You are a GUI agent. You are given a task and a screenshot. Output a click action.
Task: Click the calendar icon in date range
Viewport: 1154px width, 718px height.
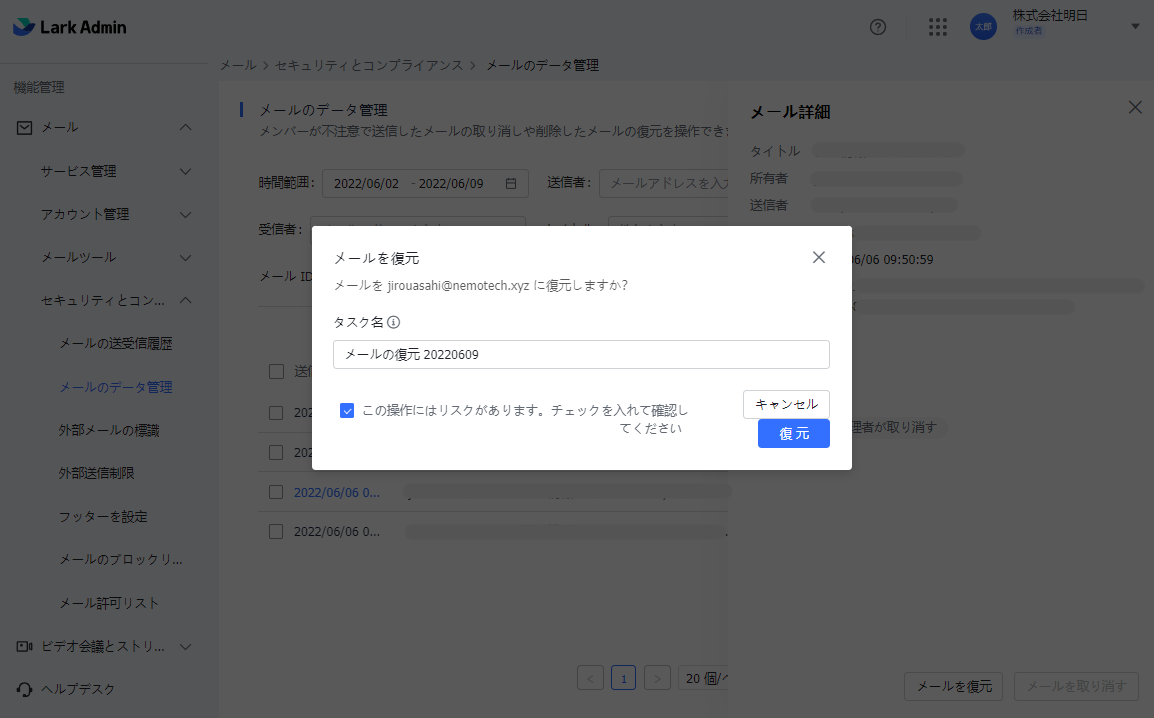coord(511,183)
